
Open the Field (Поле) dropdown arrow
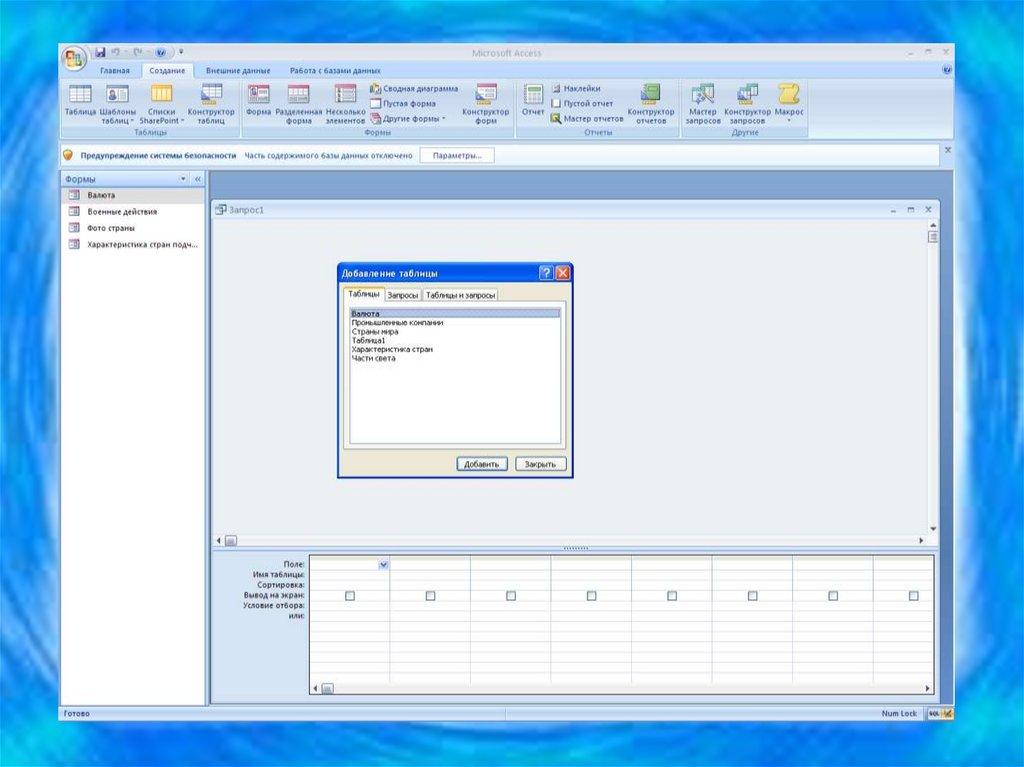coord(383,565)
